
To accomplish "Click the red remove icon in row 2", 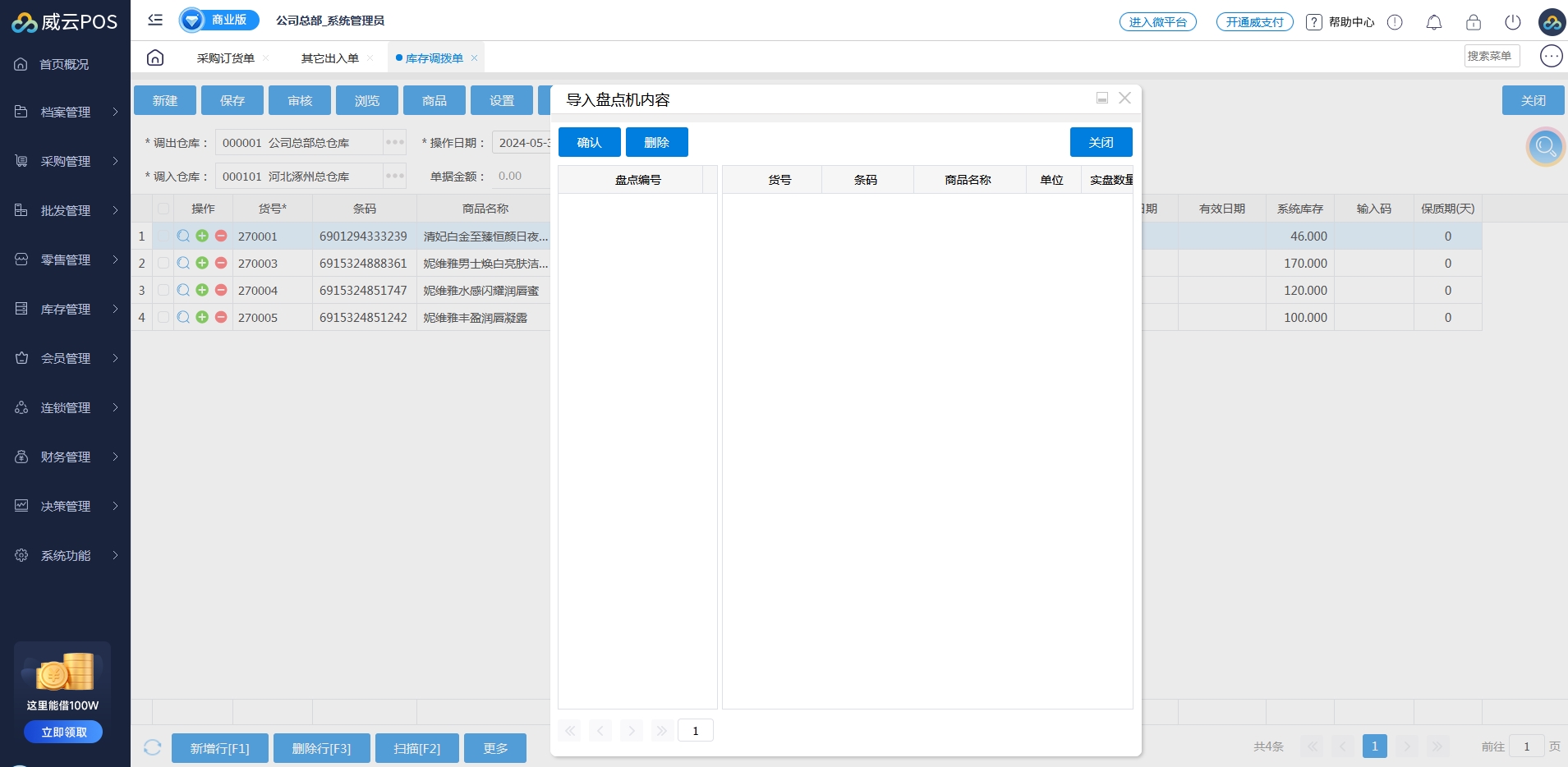I will coord(221,263).
